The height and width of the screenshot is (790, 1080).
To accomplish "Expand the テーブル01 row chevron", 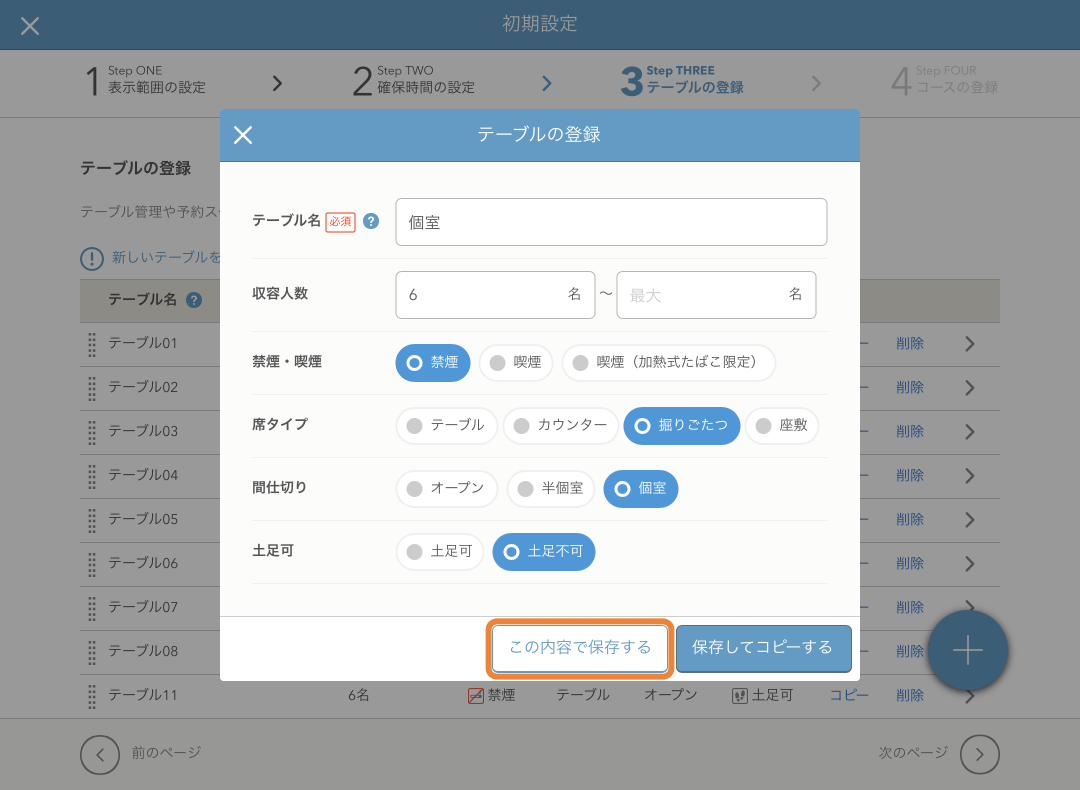I will click(x=969, y=344).
